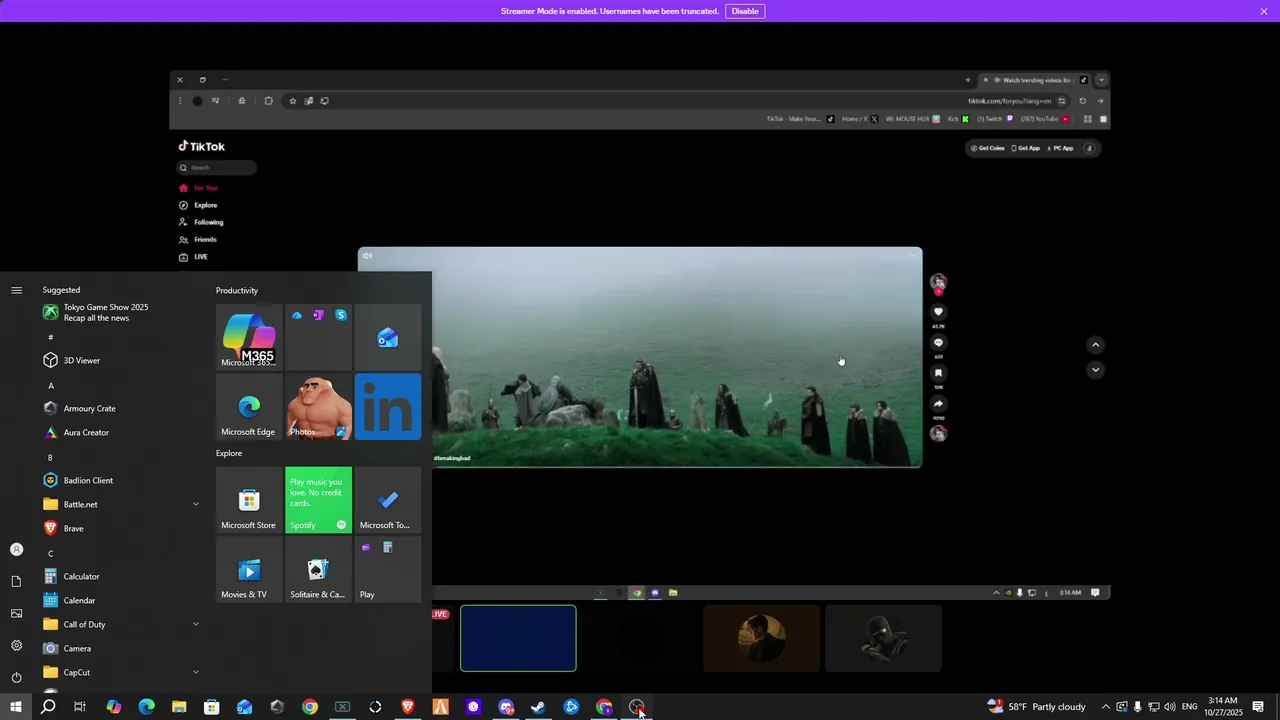Viewport: 1280px width, 720px height.
Task: Click Get Coins in TikTok header
Action: pyautogui.click(x=987, y=148)
